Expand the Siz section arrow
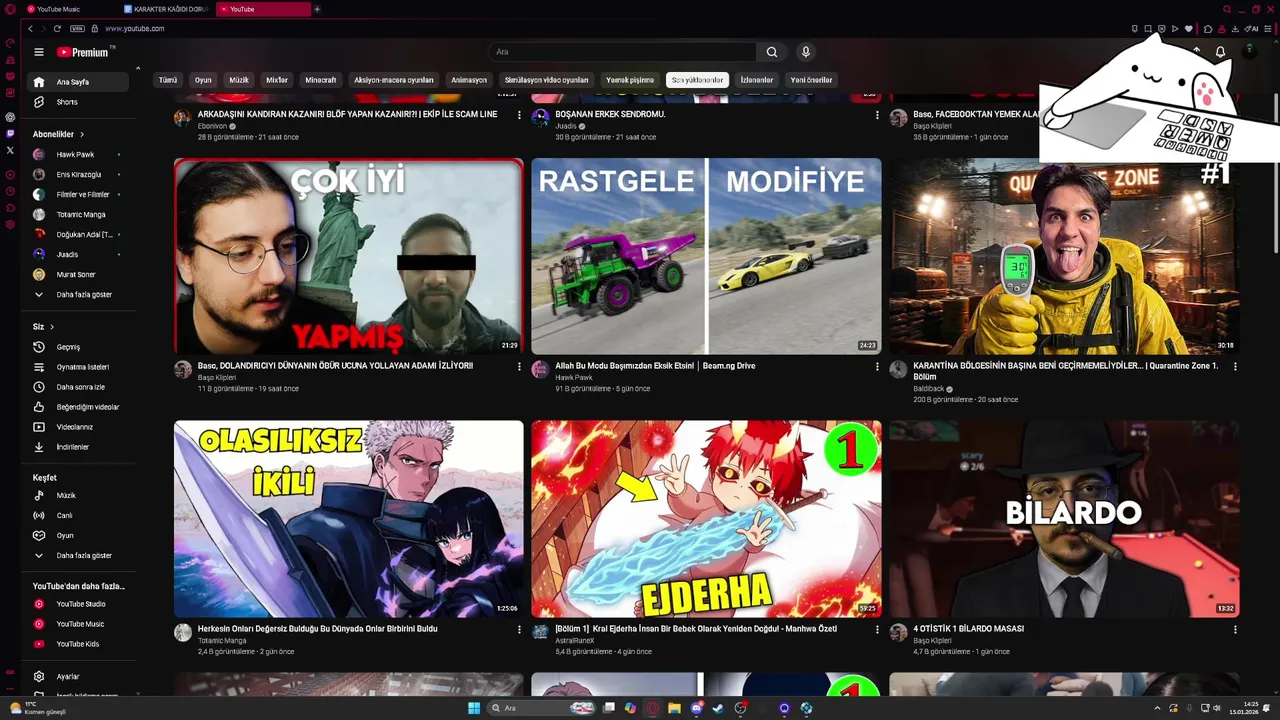Viewport: 1280px width, 720px height. (52, 327)
